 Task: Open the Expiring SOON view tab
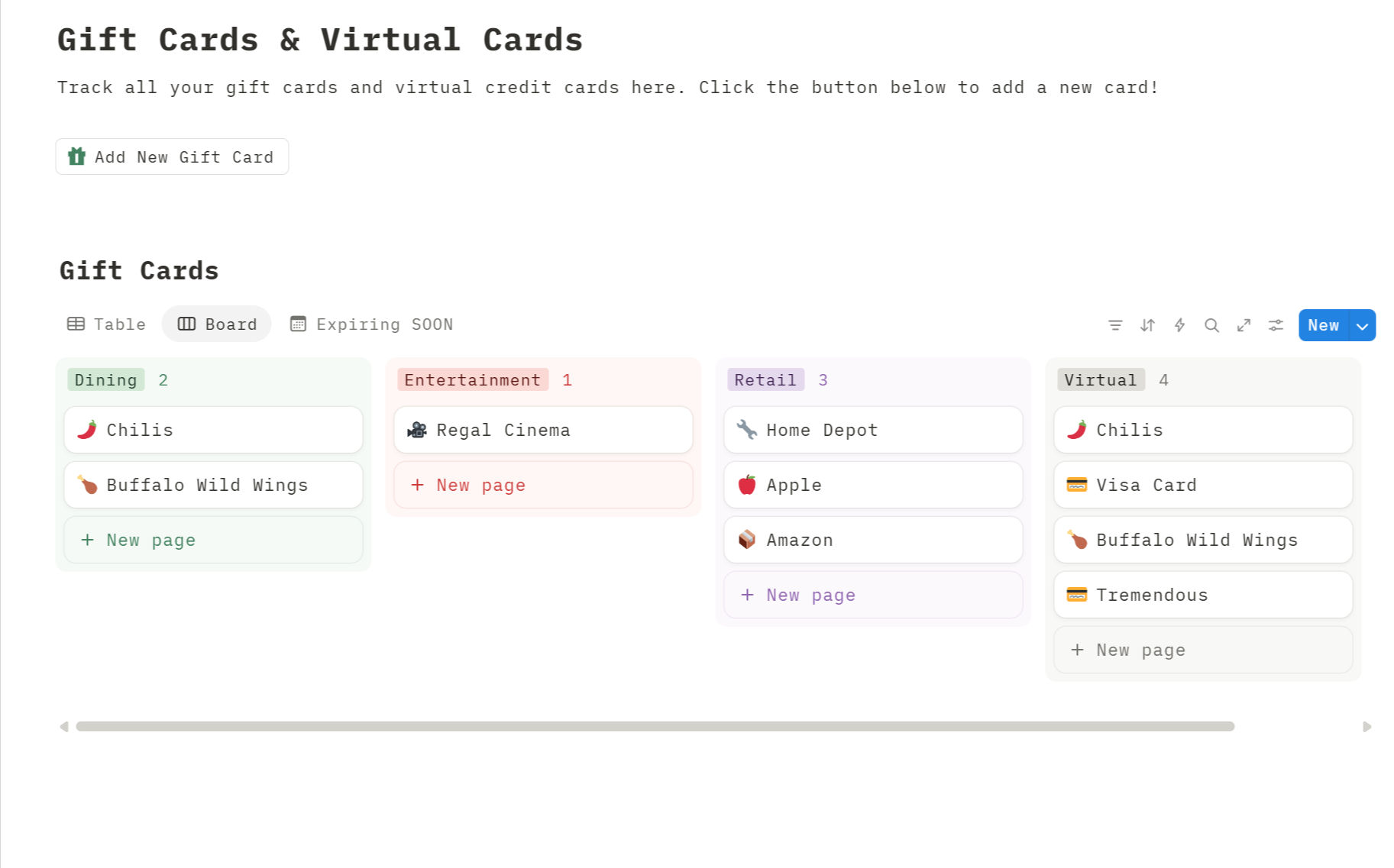pyautogui.click(x=372, y=324)
